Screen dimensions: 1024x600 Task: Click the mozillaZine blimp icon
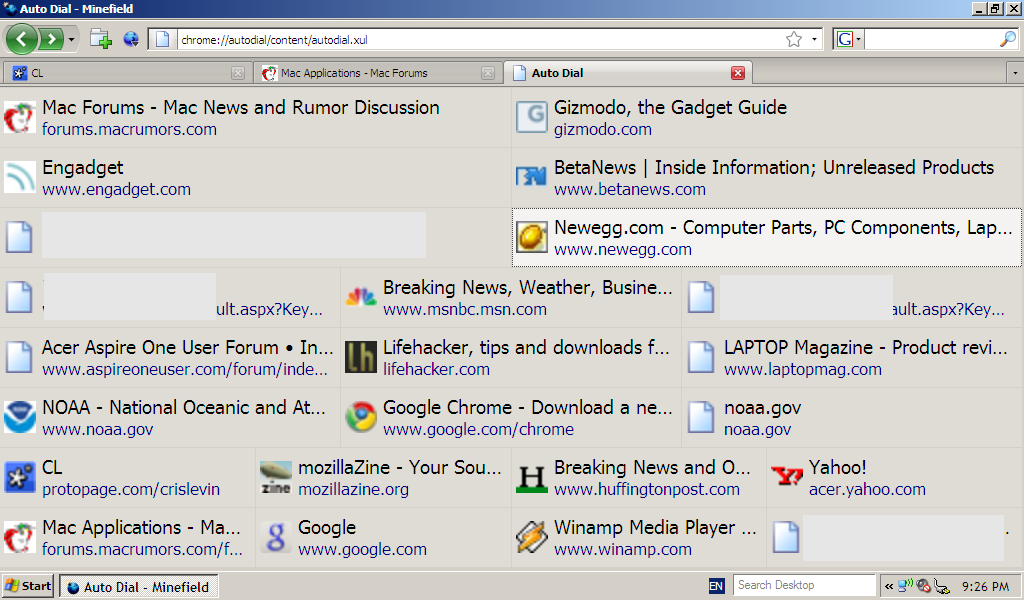pyautogui.click(x=275, y=477)
